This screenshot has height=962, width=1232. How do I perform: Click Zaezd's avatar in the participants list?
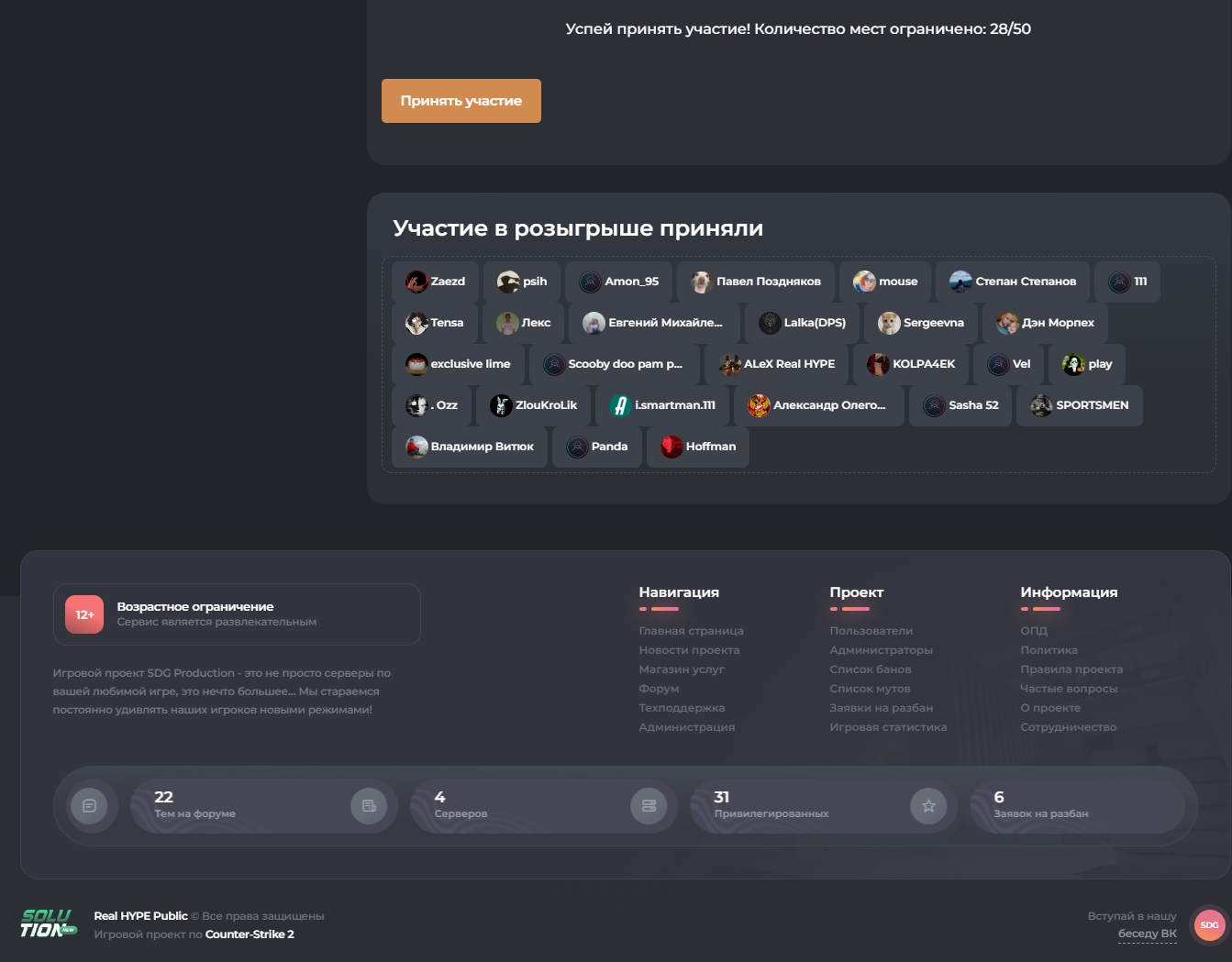coord(416,281)
